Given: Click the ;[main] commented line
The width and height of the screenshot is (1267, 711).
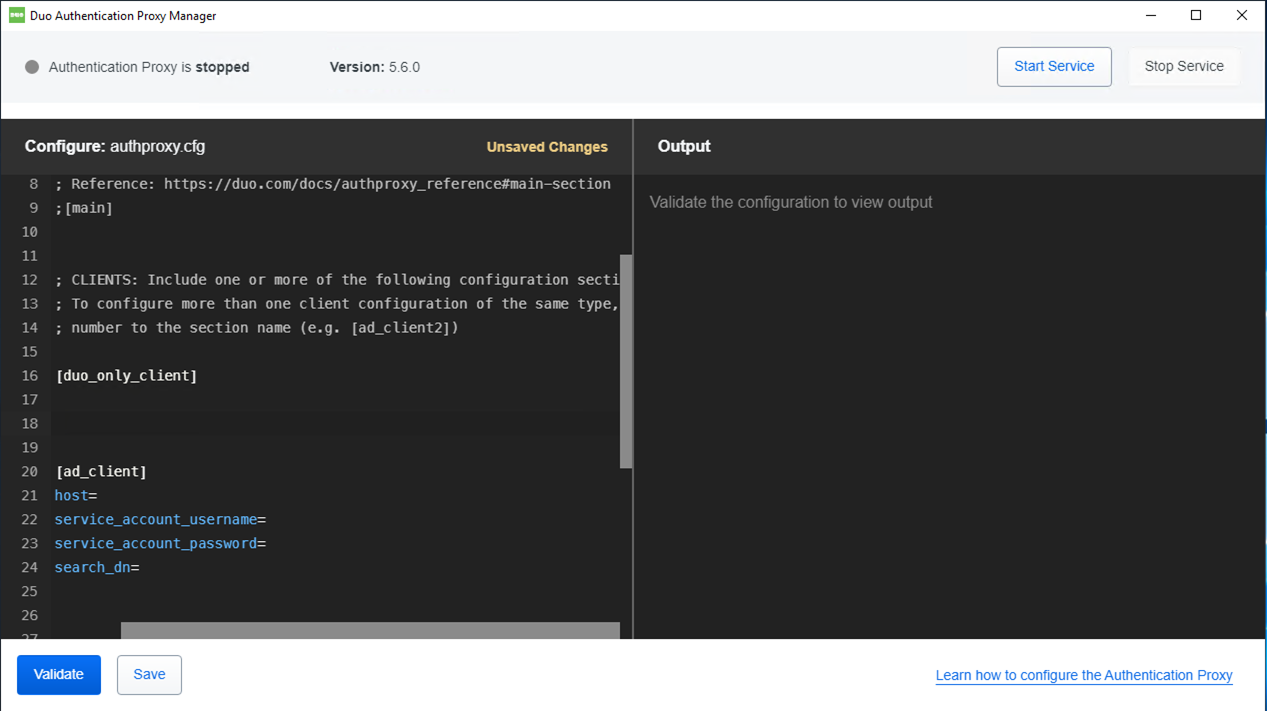Looking at the screenshot, I should [84, 208].
